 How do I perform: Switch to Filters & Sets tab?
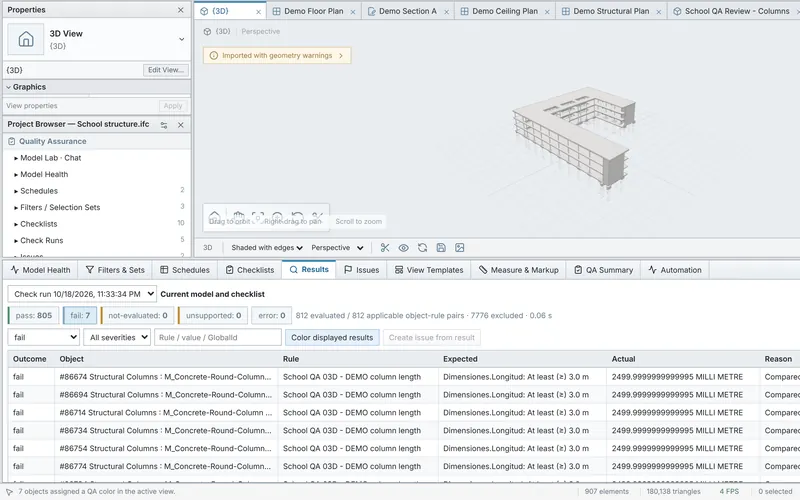coord(115,270)
